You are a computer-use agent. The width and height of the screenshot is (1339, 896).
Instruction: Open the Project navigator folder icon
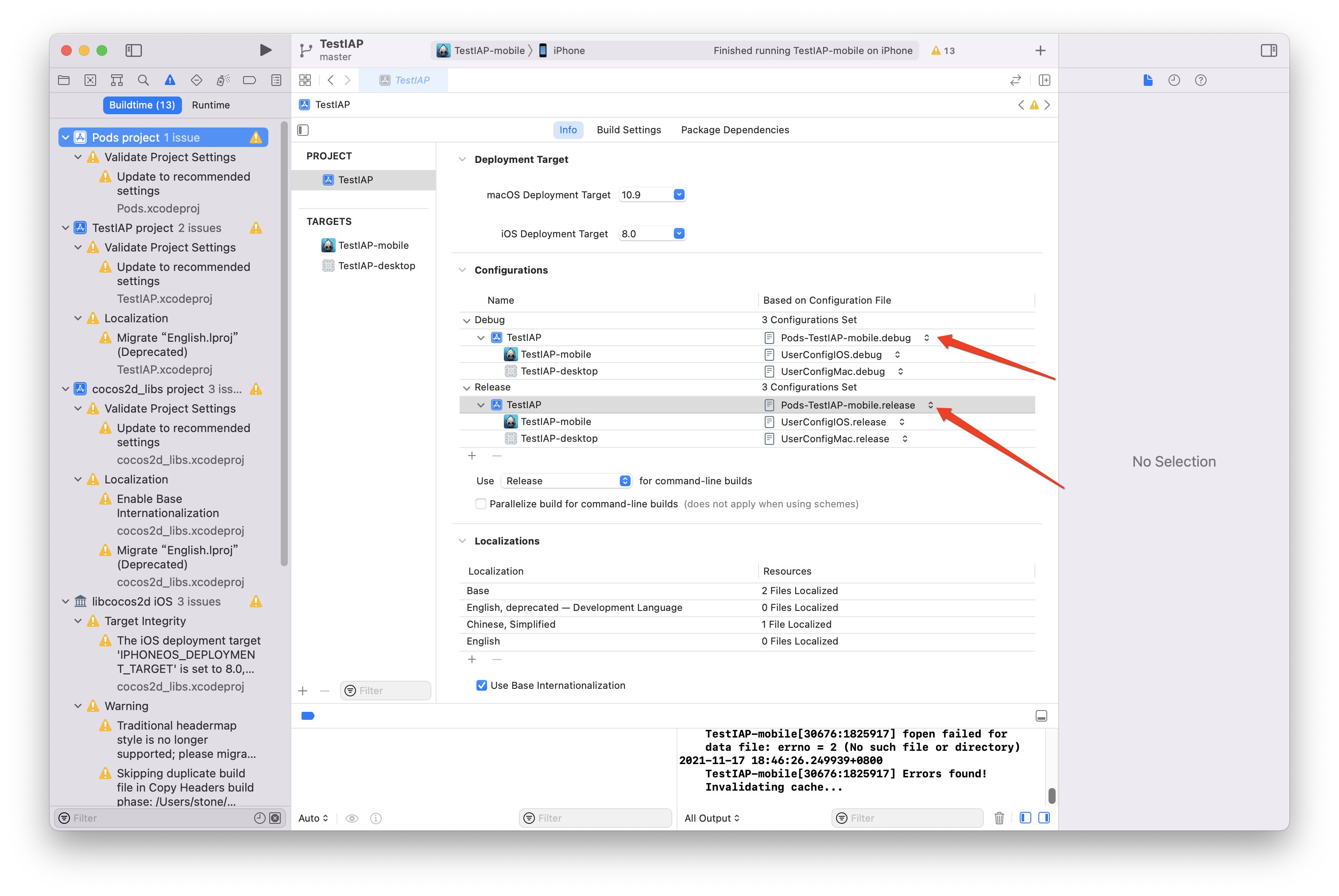[63, 80]
